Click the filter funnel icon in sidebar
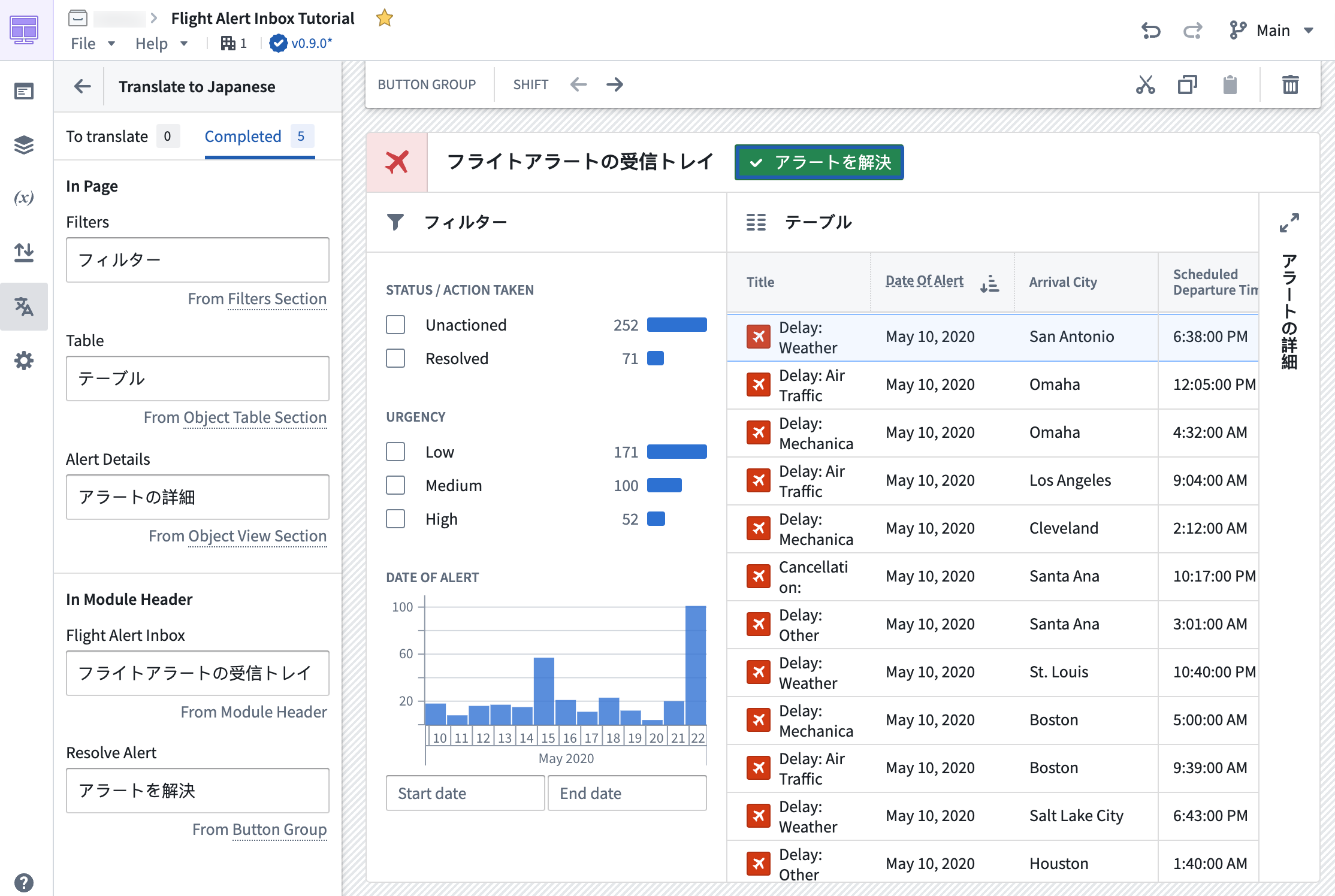 click(397, 222)
